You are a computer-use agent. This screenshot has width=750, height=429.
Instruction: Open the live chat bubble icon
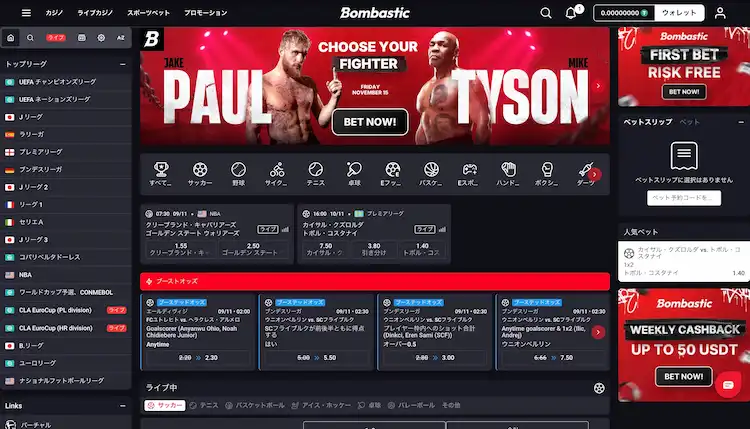(x=728, y=385)
